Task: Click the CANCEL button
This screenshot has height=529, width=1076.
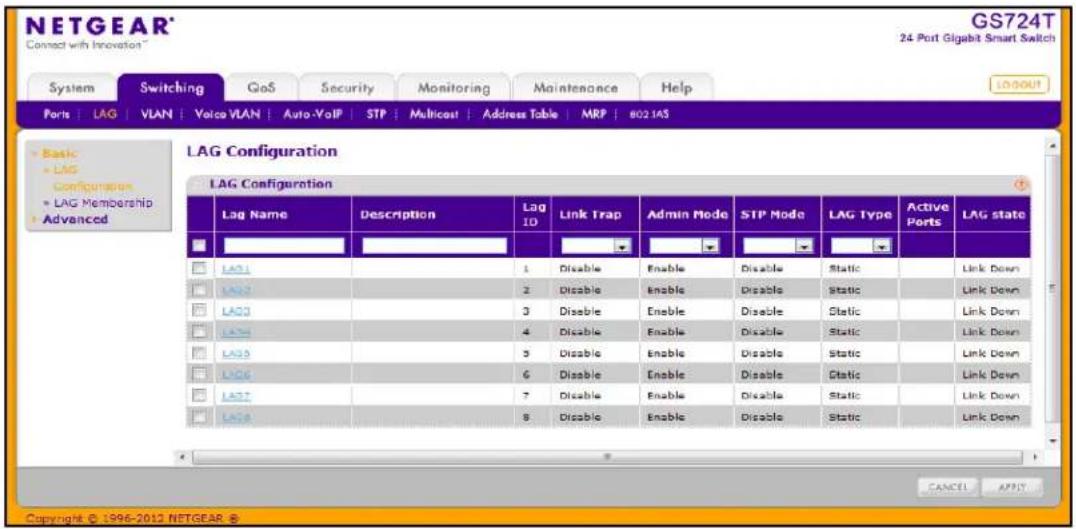Action: tap(947, 486)
